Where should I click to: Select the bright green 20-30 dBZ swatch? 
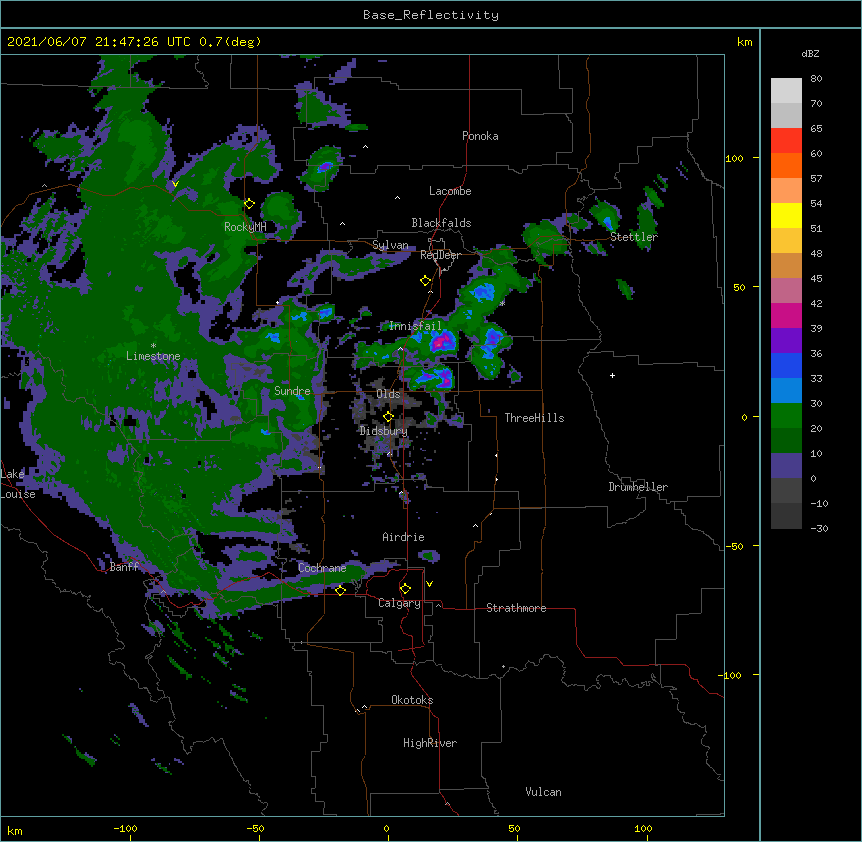click(786, 416)
